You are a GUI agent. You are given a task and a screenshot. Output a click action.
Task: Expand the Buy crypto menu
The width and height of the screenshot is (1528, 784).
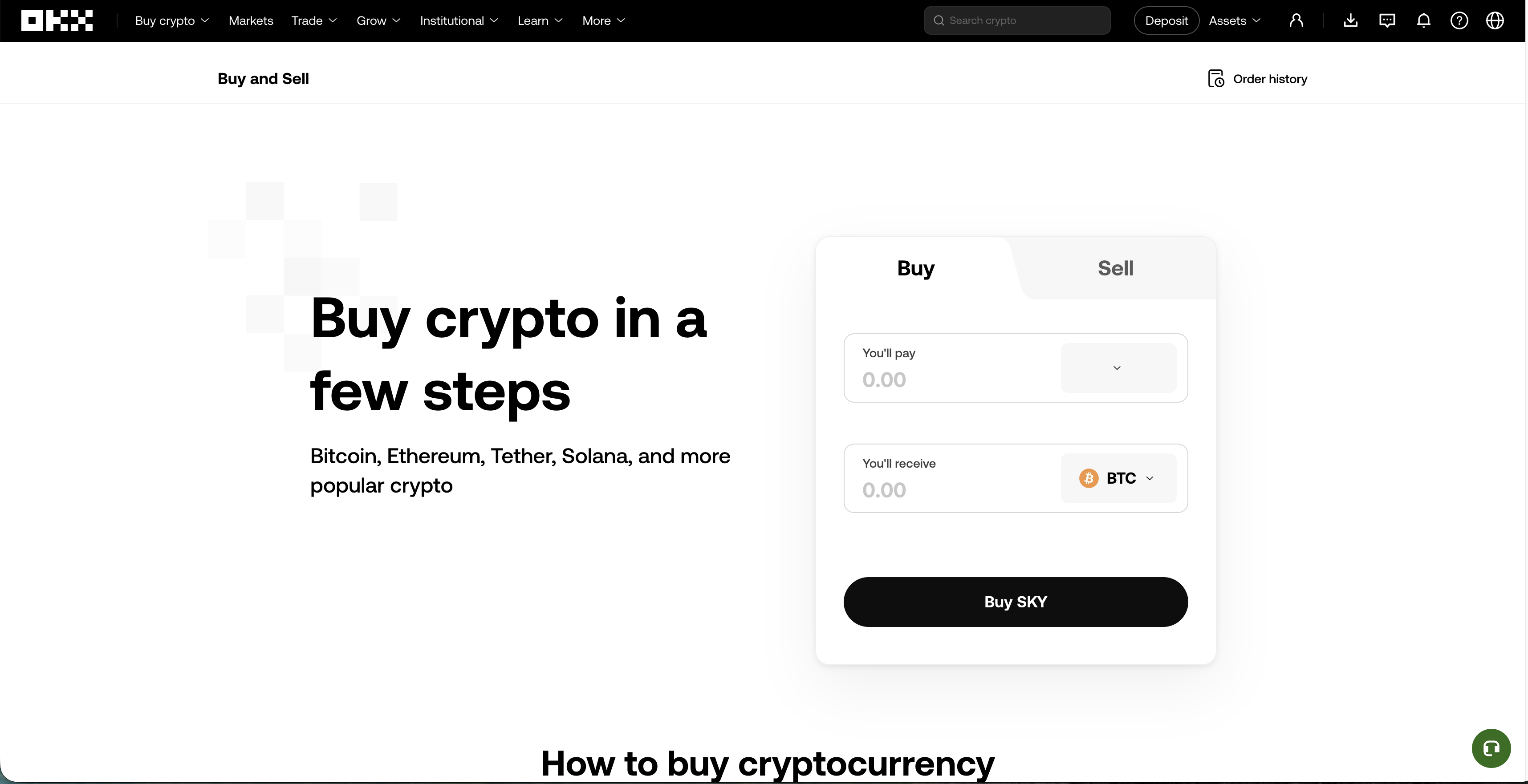point(171,20)
